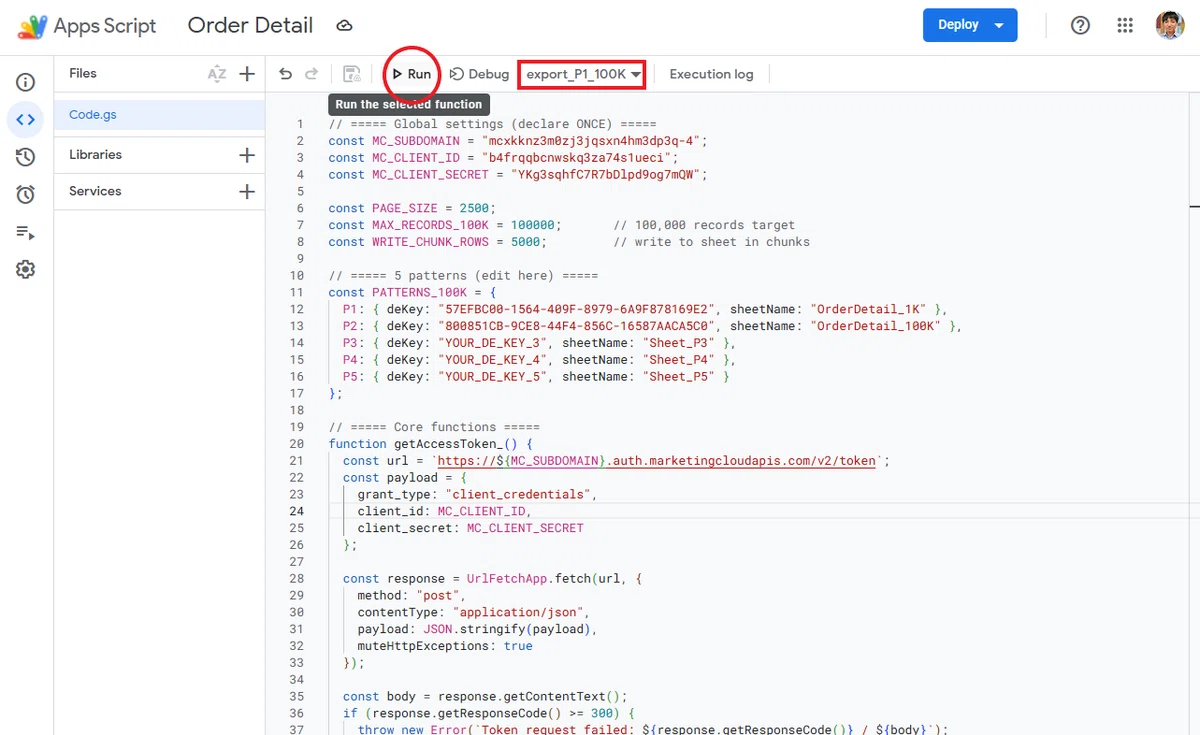The height and width of the screenshot is (735, 1200).
Task: Open the Google apps grid launcher
Action: point(1125,26)
